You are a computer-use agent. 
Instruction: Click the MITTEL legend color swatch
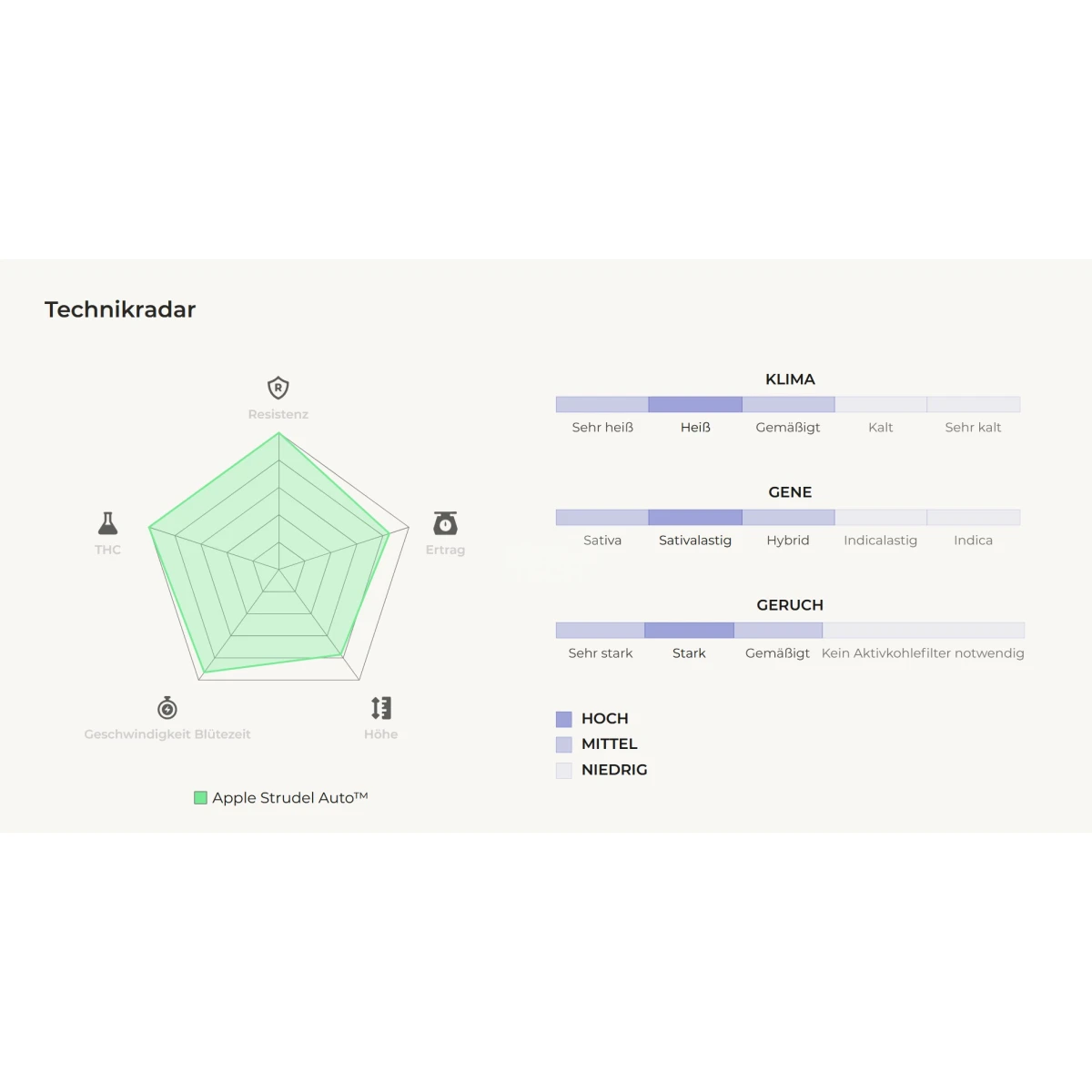[x=564, y=744]
